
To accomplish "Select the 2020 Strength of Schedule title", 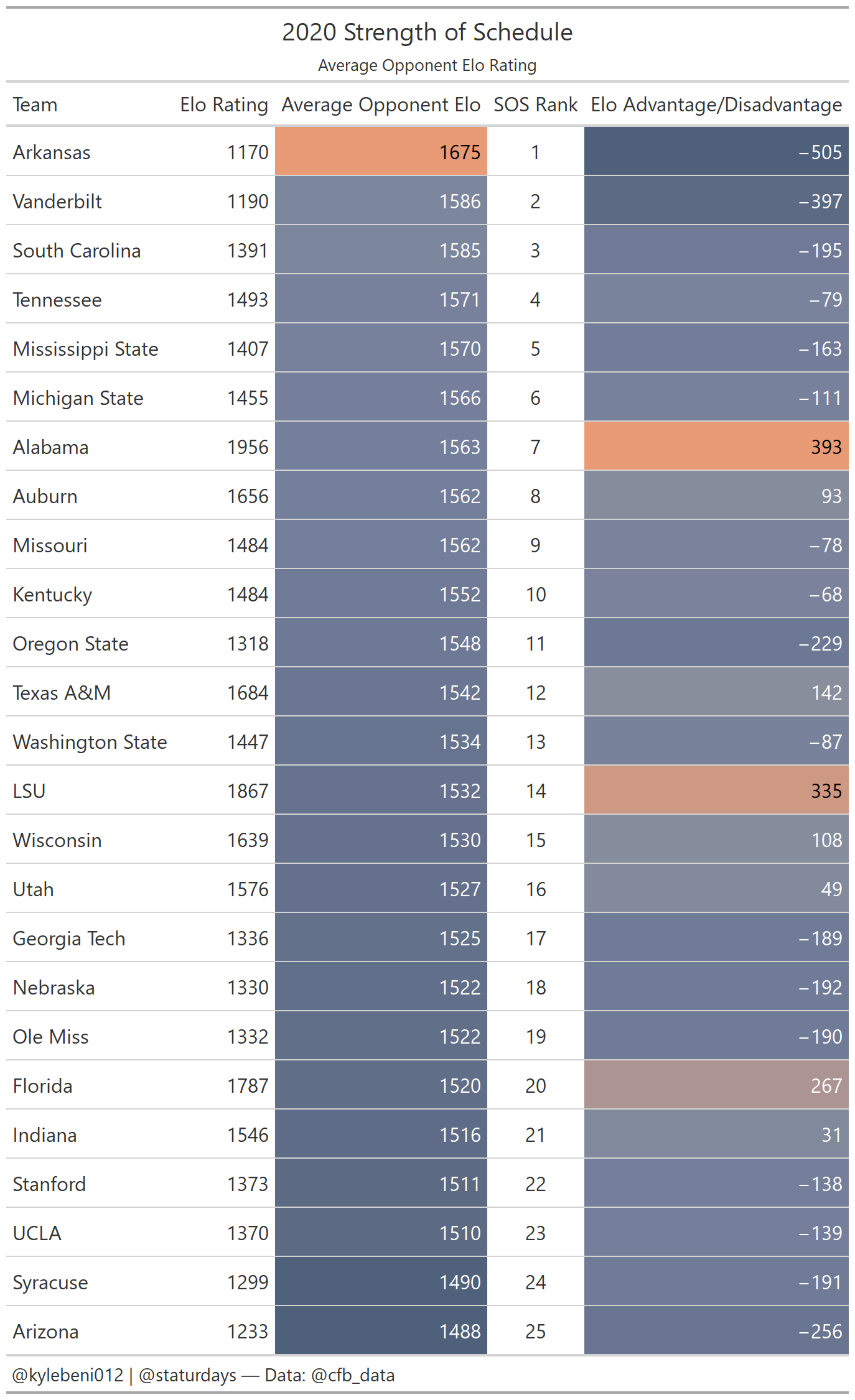I will 427,32.
